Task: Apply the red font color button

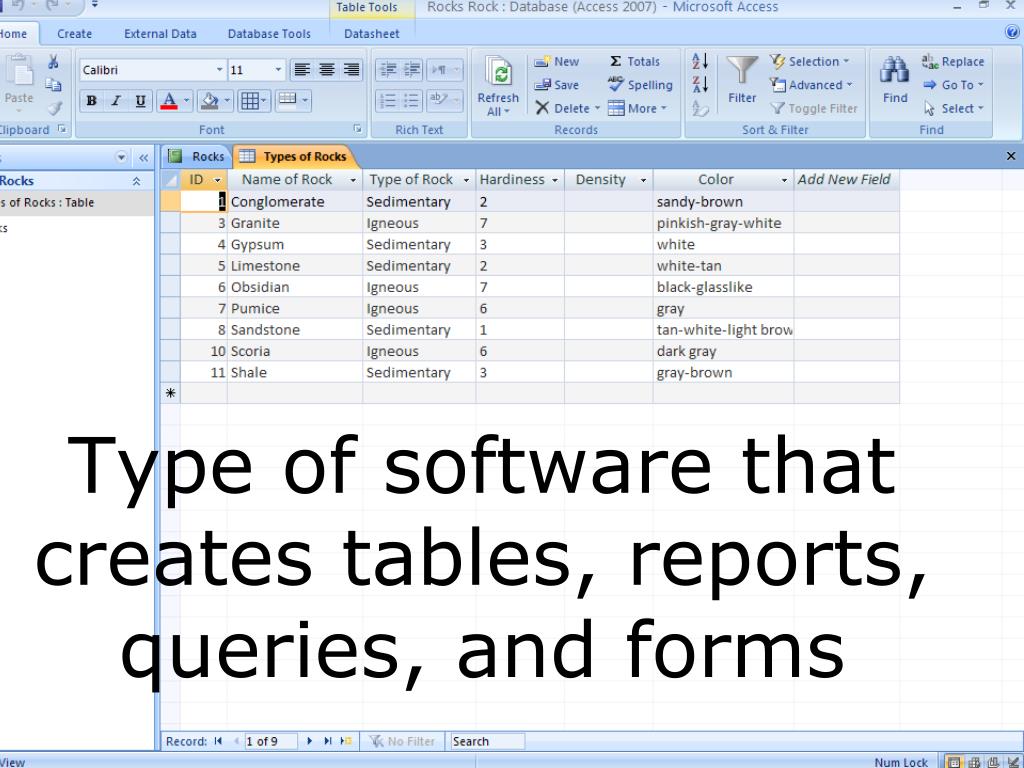Action: point(168,101)
